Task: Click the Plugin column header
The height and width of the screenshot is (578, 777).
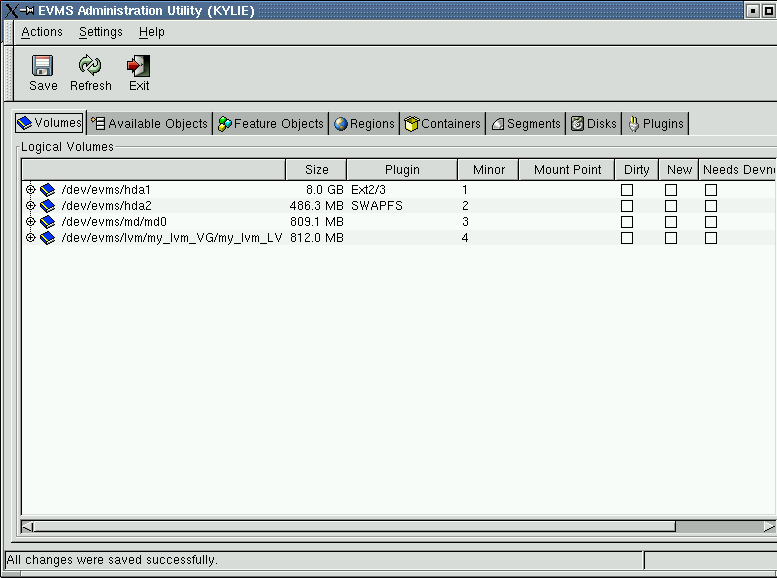Action: [x=402, y=170]
